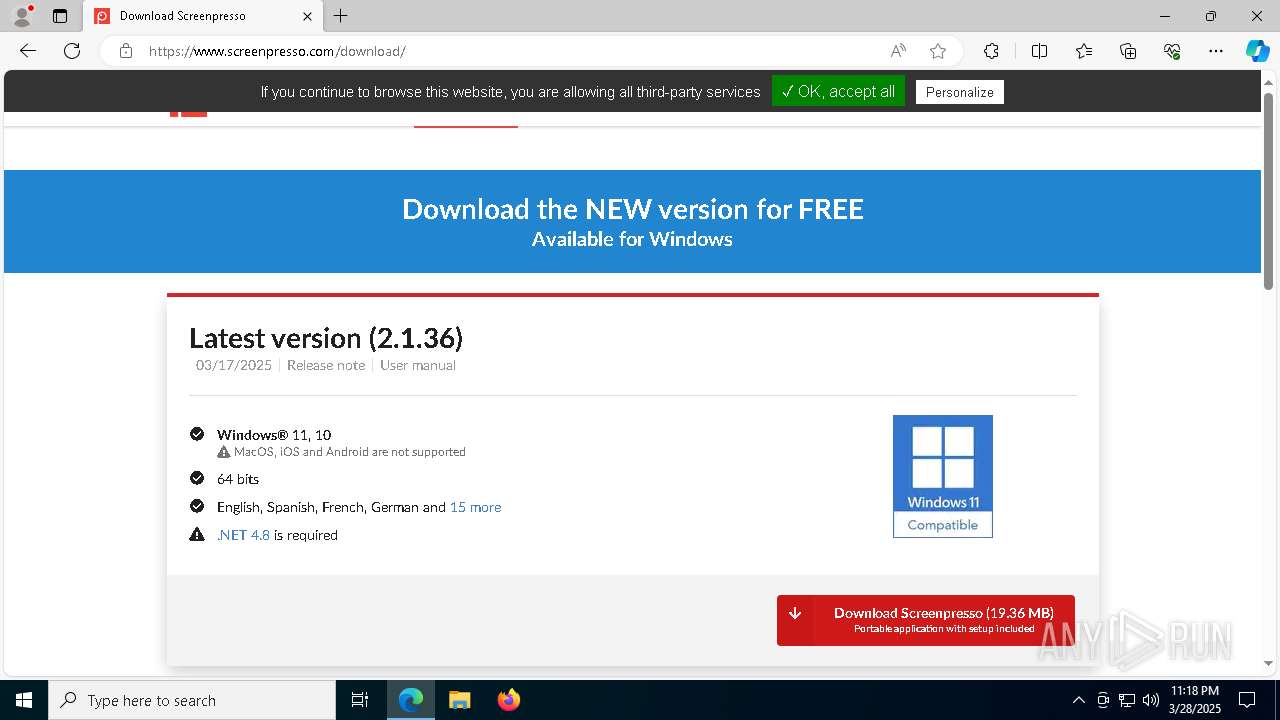Accept all third-party services
The width and height of the screenshot is (1280, 720).
pyautogui.click(x=838, y=91)
